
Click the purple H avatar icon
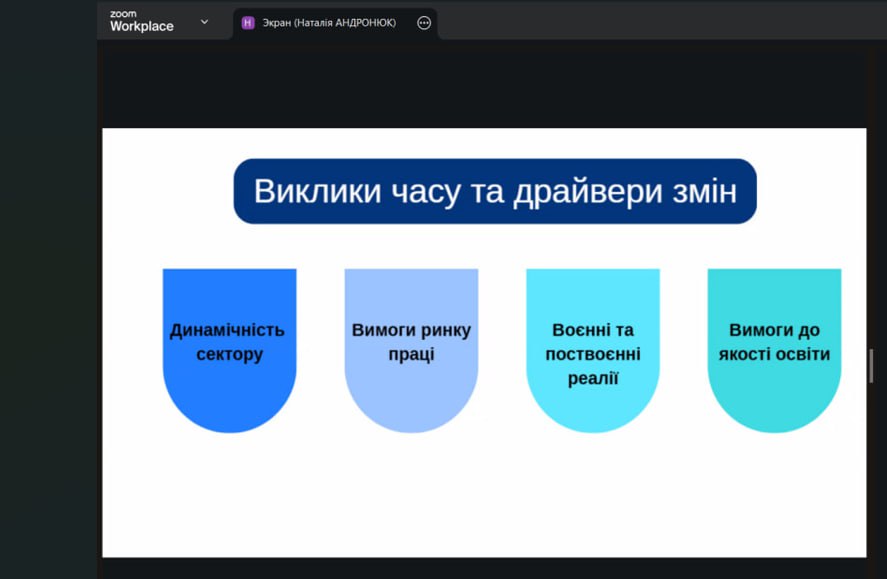(248, 23)
